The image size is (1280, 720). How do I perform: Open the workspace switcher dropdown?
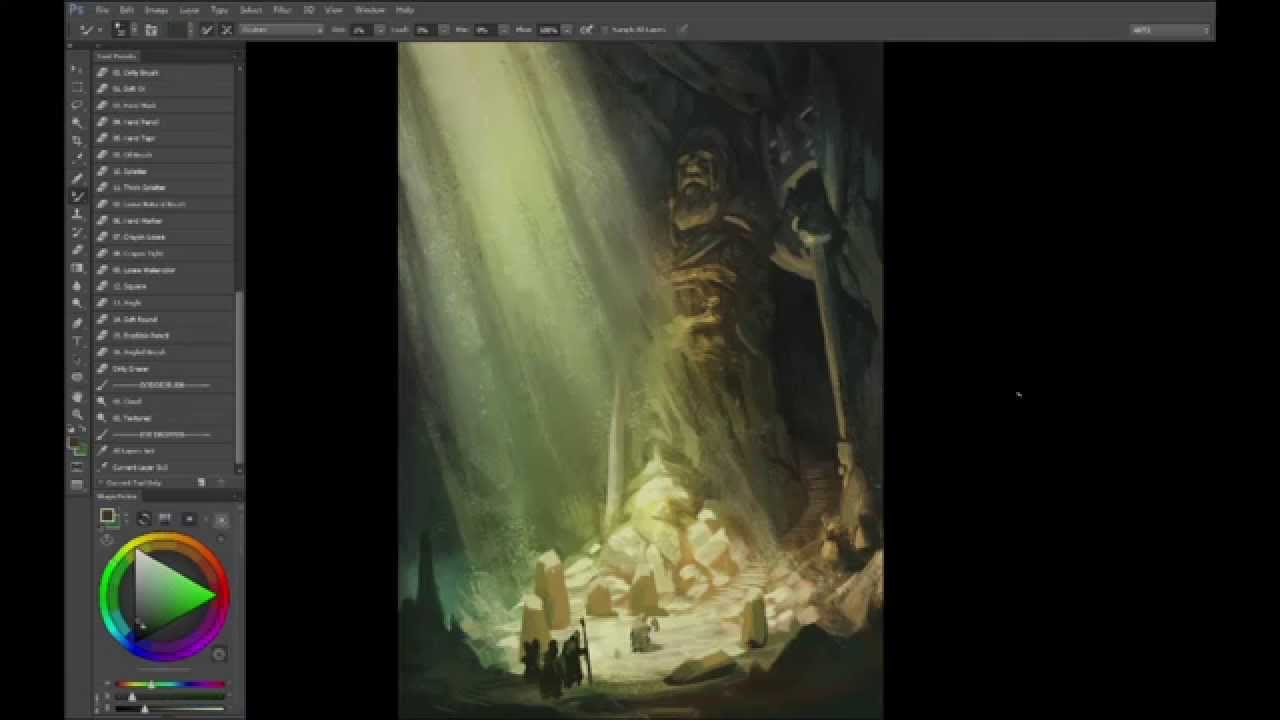click(1170, 30)
